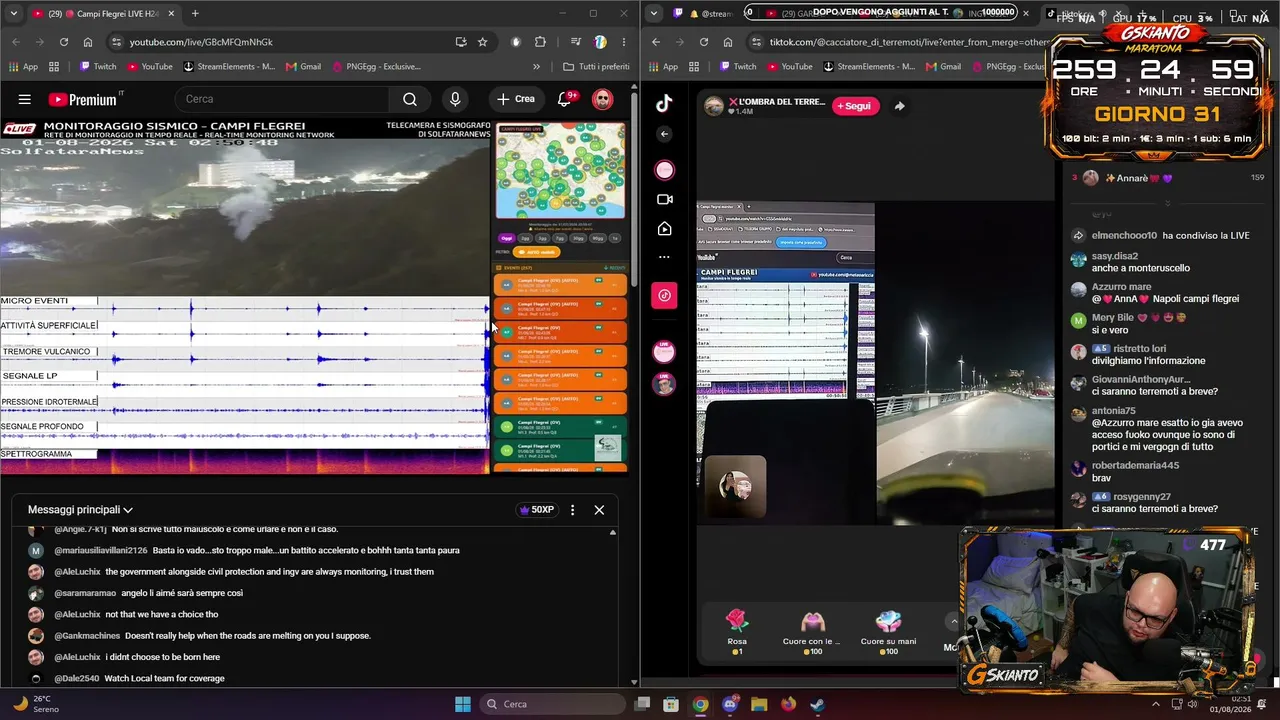Open streamer avatar L'OMBRA DEL TERRE...
Screen dimensions: 1280x720
coord(714,106)
